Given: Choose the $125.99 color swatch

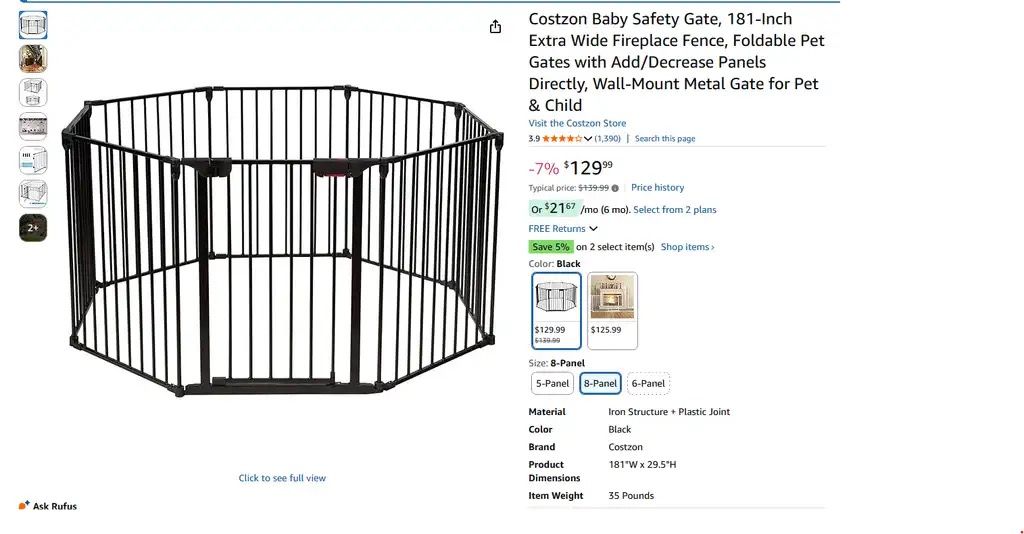Looking at the screenshot, I should point(612,310).
